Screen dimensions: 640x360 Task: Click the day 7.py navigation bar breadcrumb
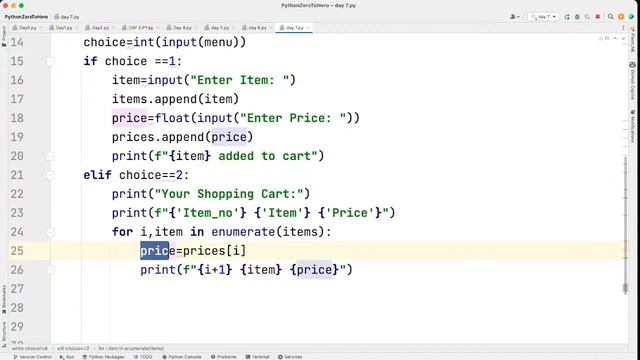point(67,17)
